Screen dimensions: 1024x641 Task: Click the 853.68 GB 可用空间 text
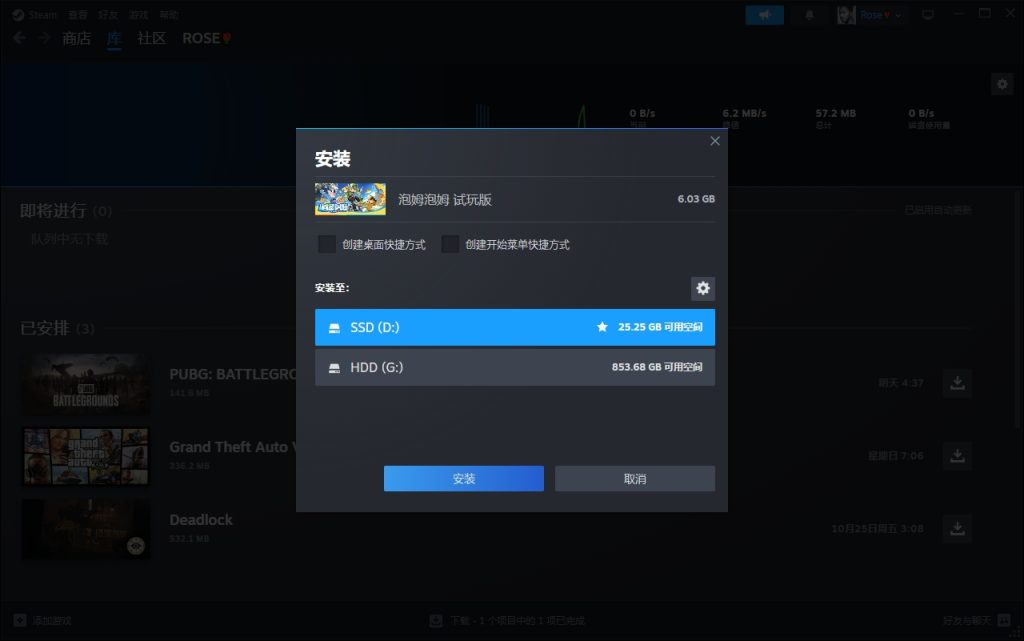657,367
